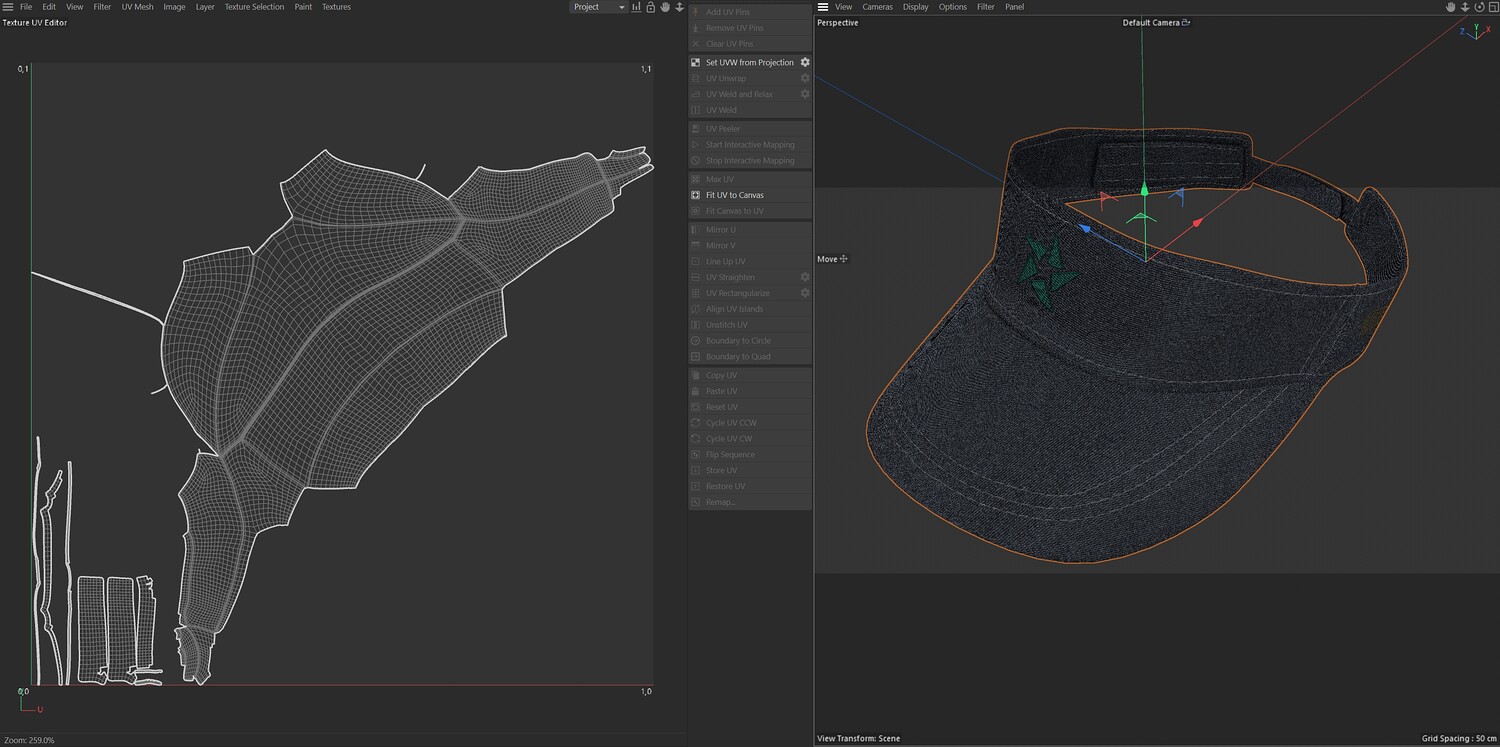Click the XYZ orientation axis indicator
This screenshot has width=1500, height=747.
click(1472, 33)
